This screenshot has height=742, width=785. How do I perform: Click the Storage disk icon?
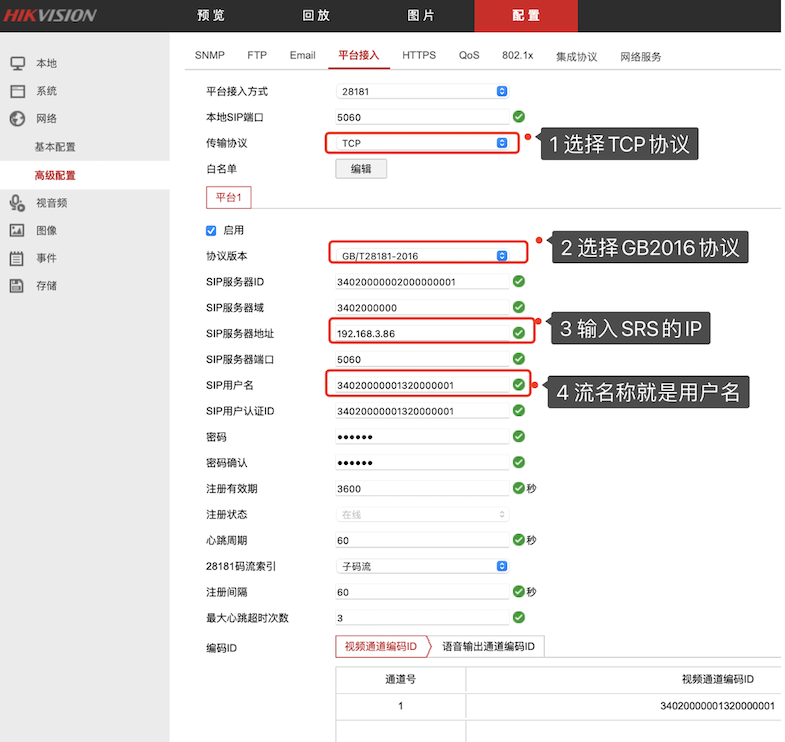[x=17, y=286]
